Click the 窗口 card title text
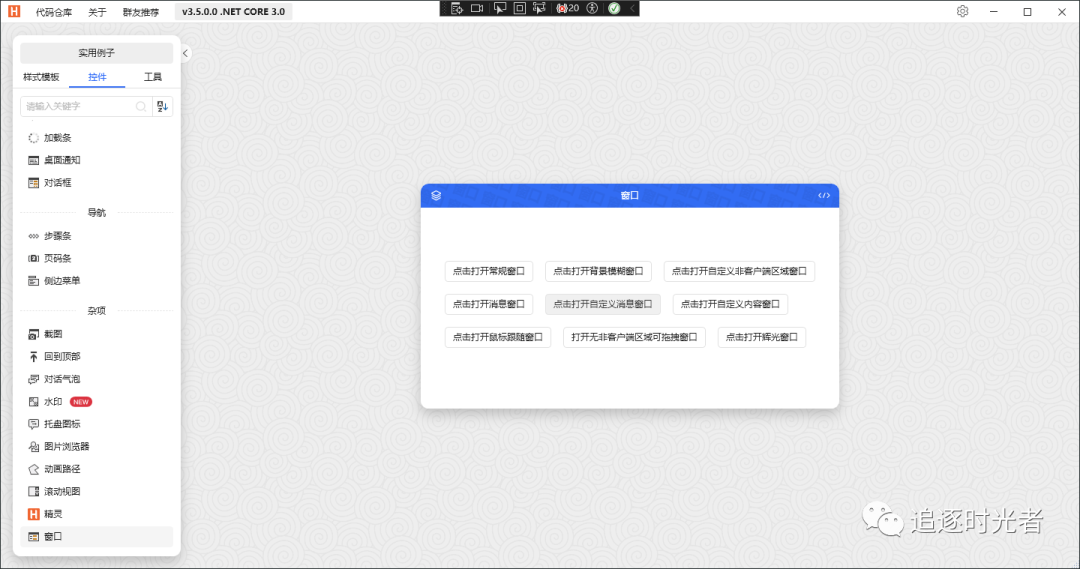 pos(630,196)
